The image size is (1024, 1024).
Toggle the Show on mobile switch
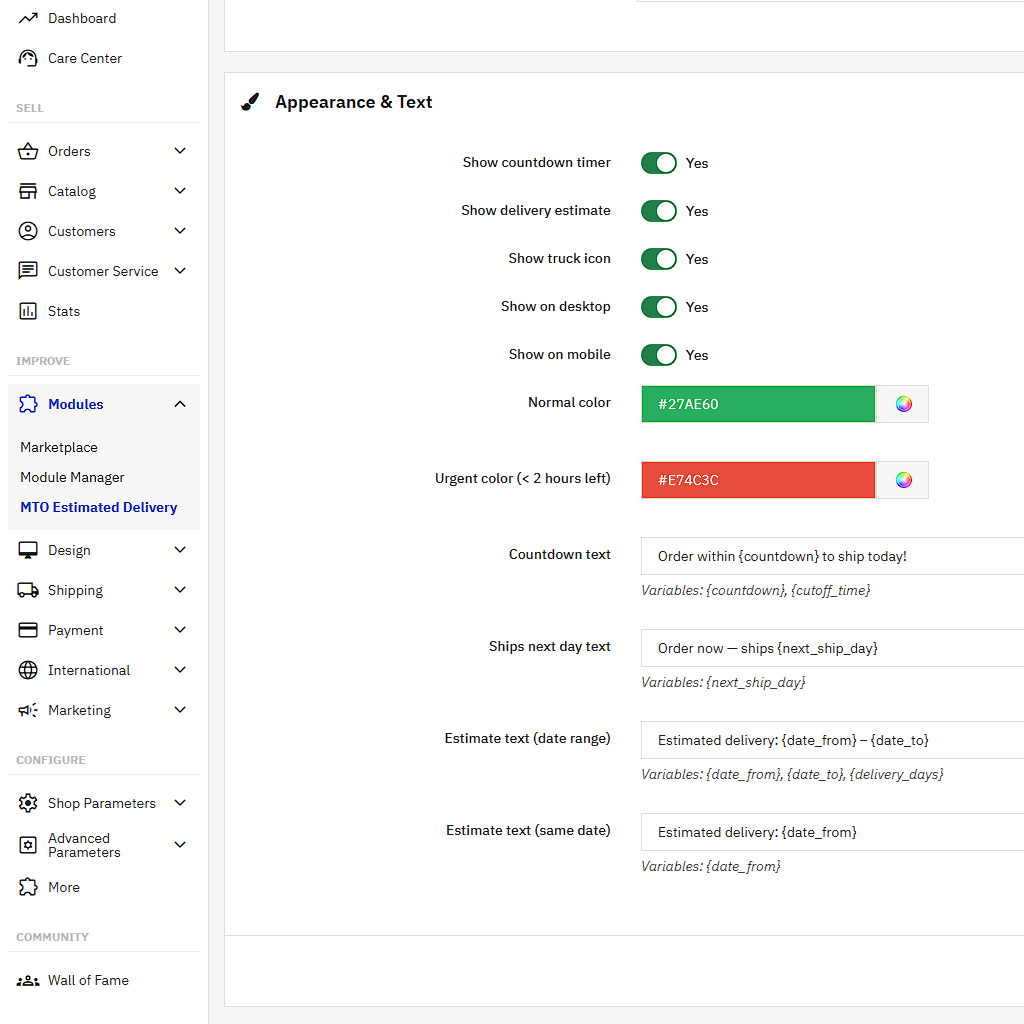pos(659,355)
